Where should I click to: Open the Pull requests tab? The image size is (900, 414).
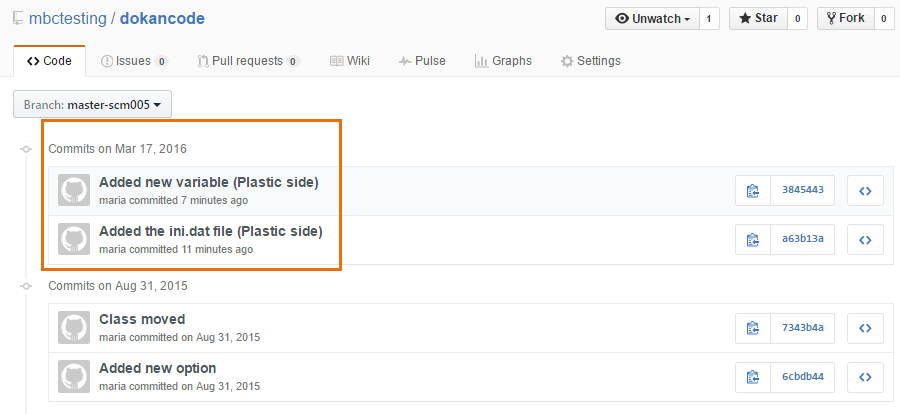pyautogui.click(x=248, y=61)
